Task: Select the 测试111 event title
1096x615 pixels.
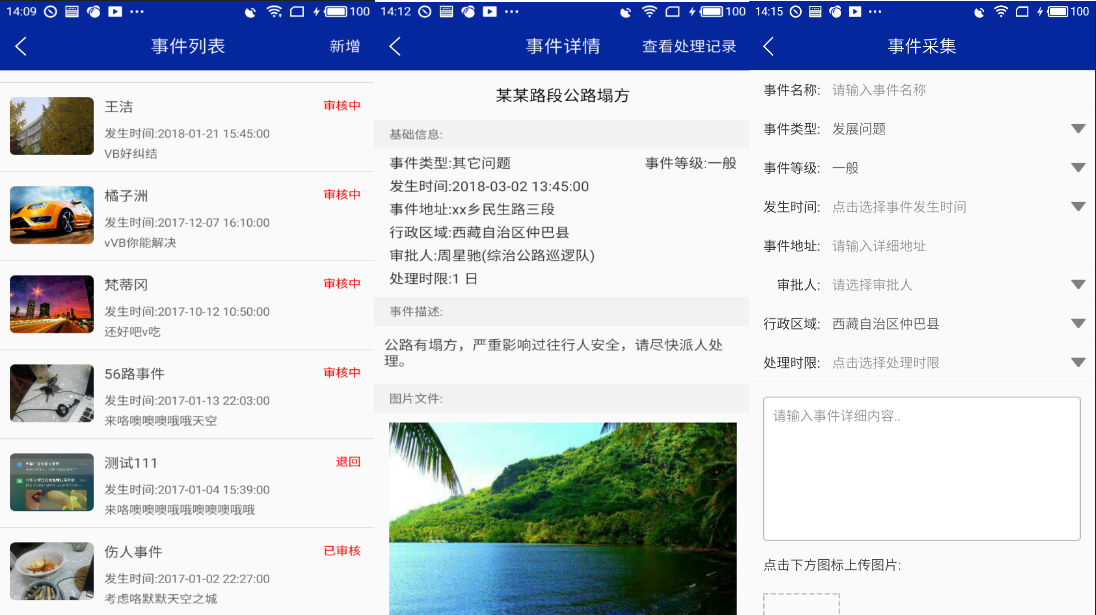Action: tap(131, 463)
